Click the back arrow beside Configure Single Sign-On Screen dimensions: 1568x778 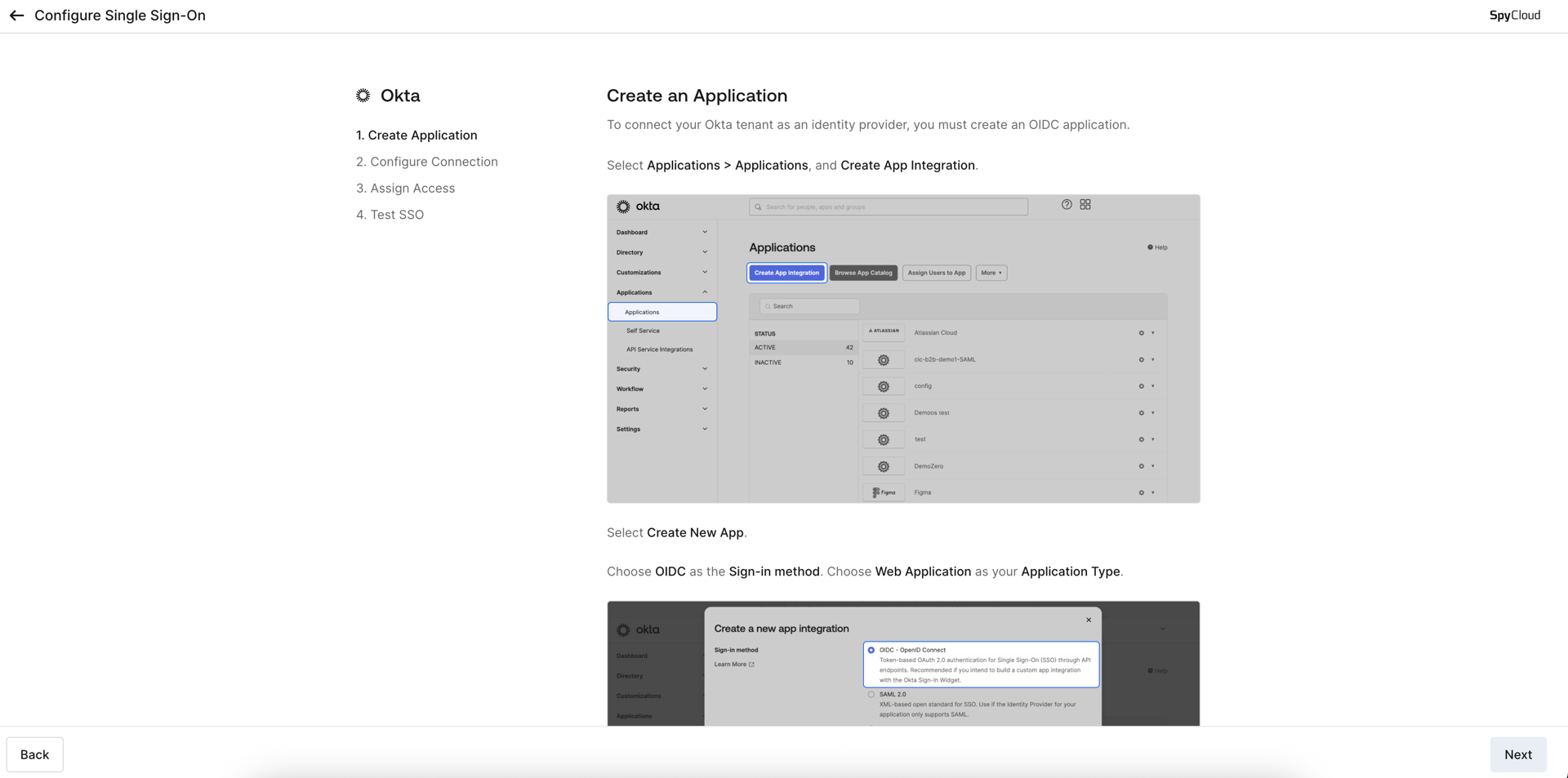click(x=16, y=16)
